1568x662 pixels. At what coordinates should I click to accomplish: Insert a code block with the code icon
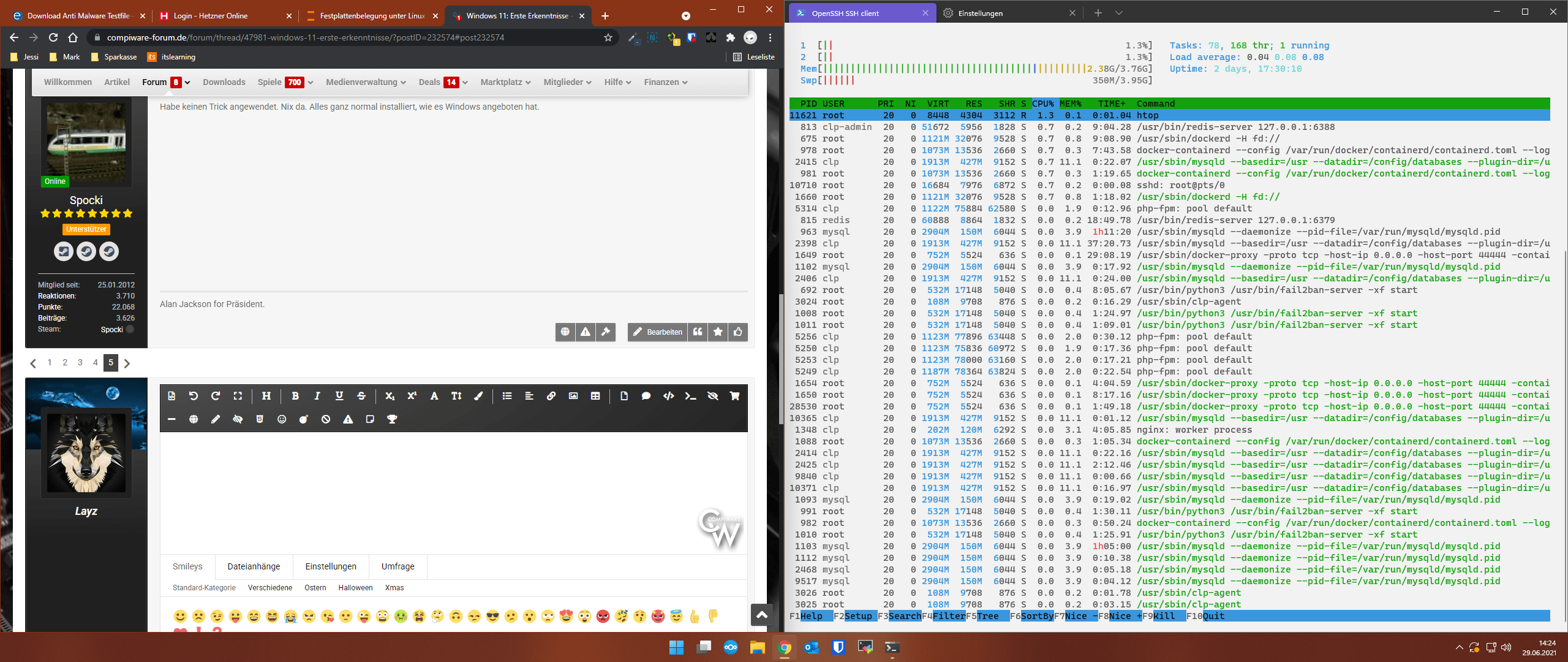tap(668, 396)
